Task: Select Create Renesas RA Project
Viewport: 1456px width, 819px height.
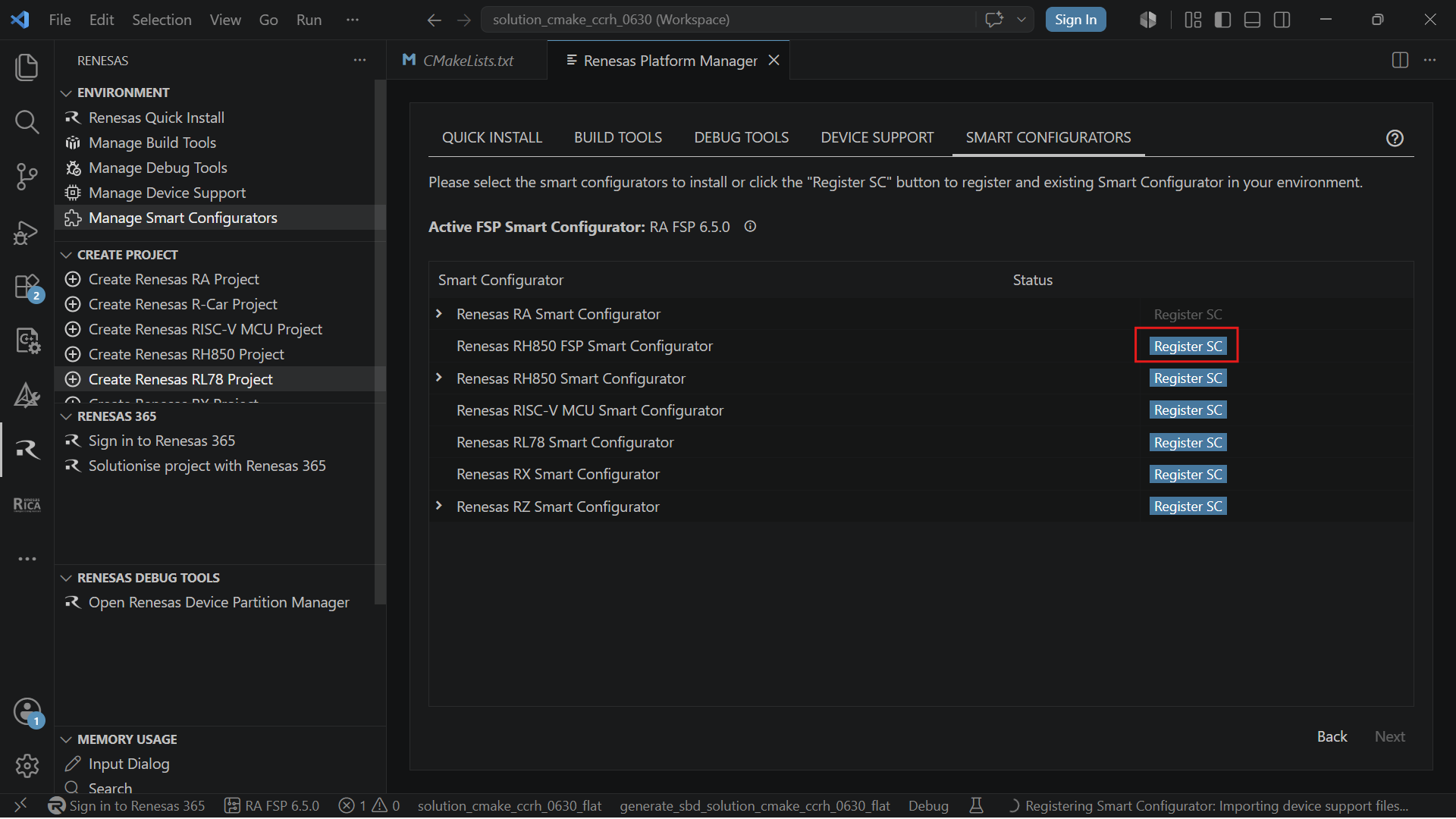Action: point(174,279)
